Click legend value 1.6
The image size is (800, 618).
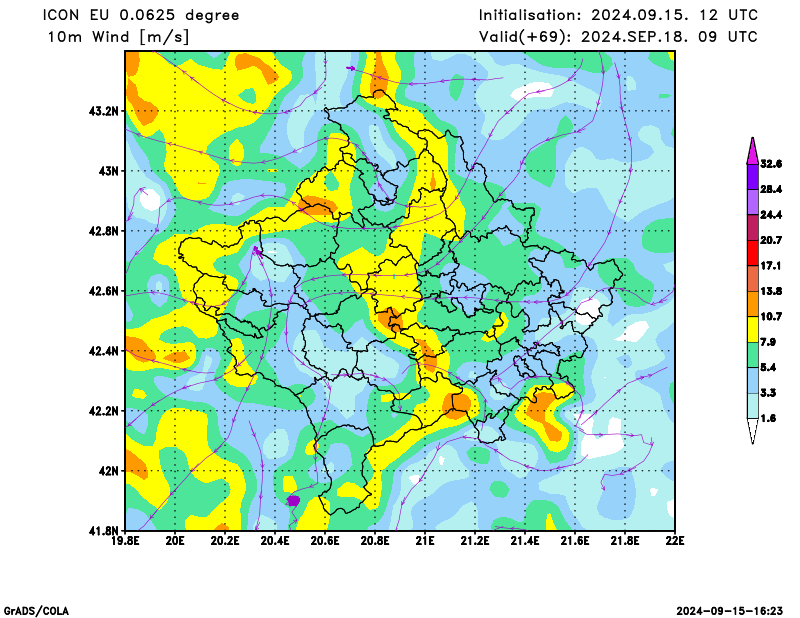pos(768,418)
